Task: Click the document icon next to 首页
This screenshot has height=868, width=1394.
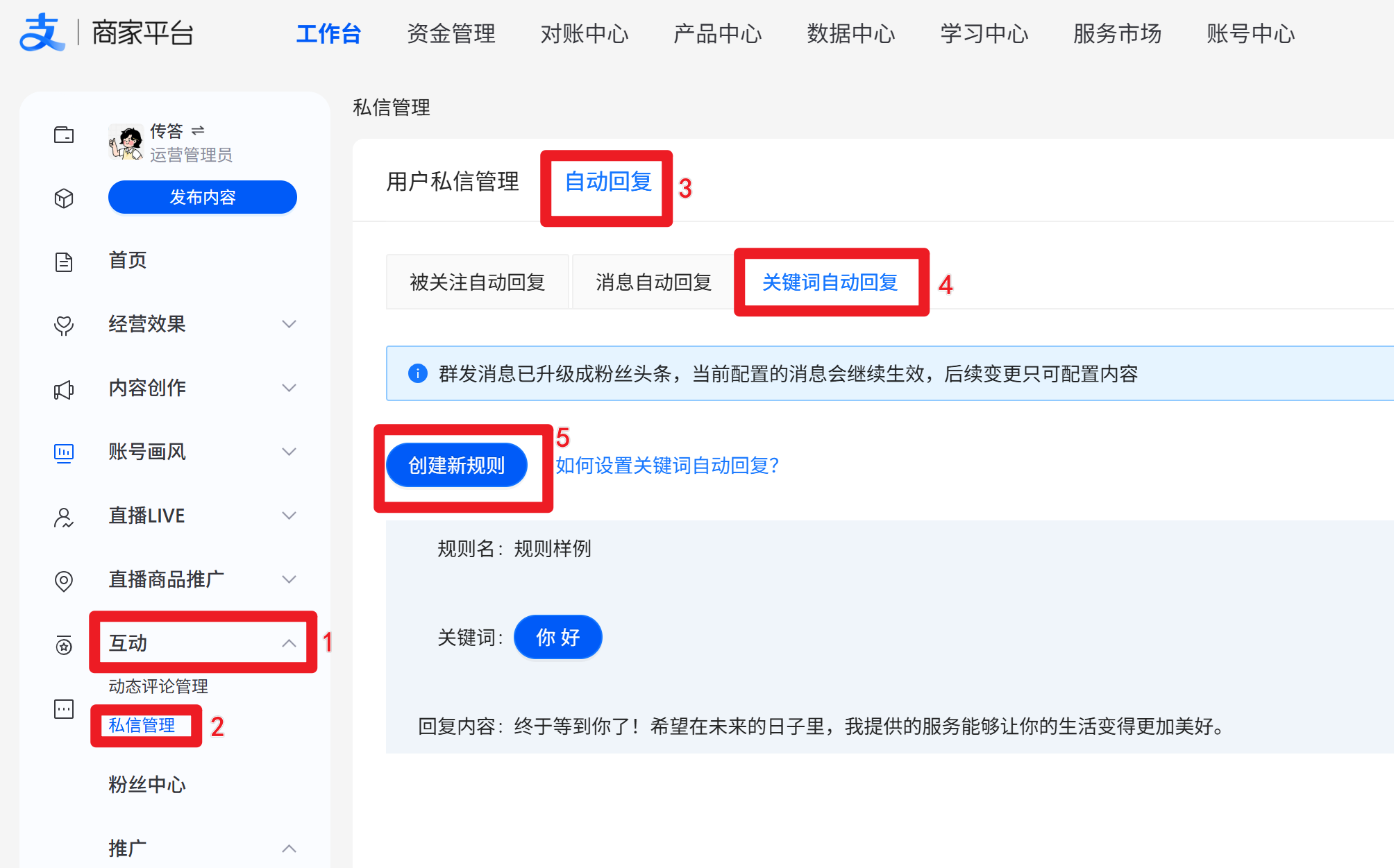Action: [64, 262]
